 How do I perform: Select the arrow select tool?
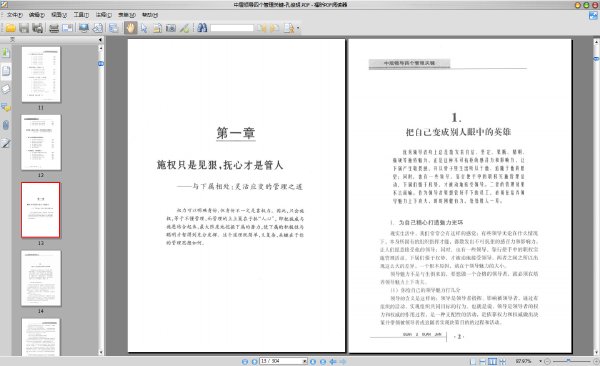point(144,28)
